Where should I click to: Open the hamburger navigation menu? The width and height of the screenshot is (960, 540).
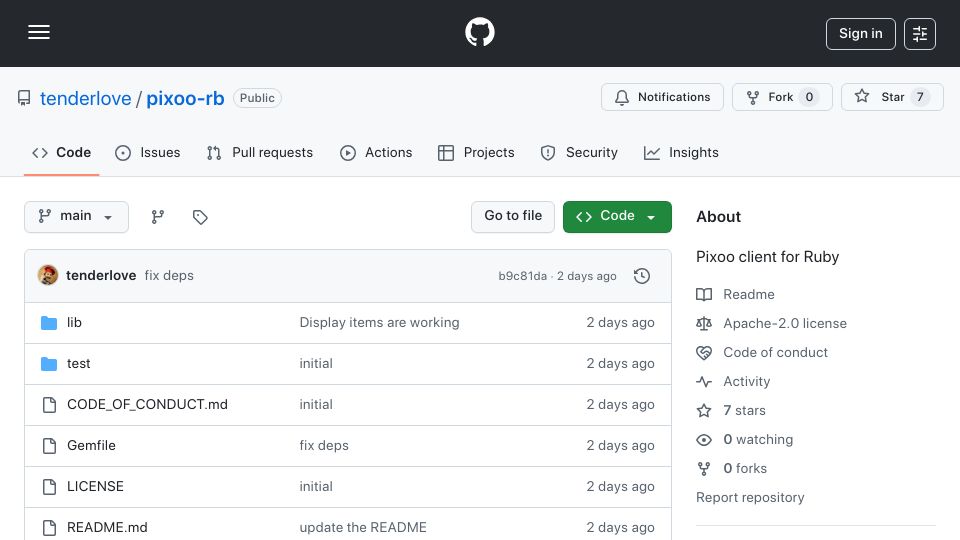coord(39,32)
